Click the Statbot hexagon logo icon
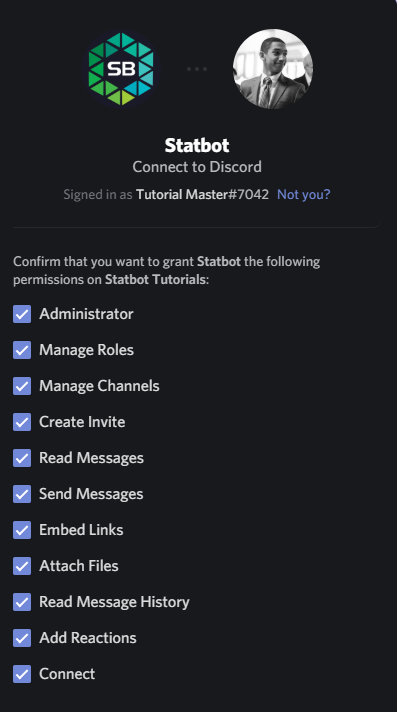 click(x=121, y=69)
